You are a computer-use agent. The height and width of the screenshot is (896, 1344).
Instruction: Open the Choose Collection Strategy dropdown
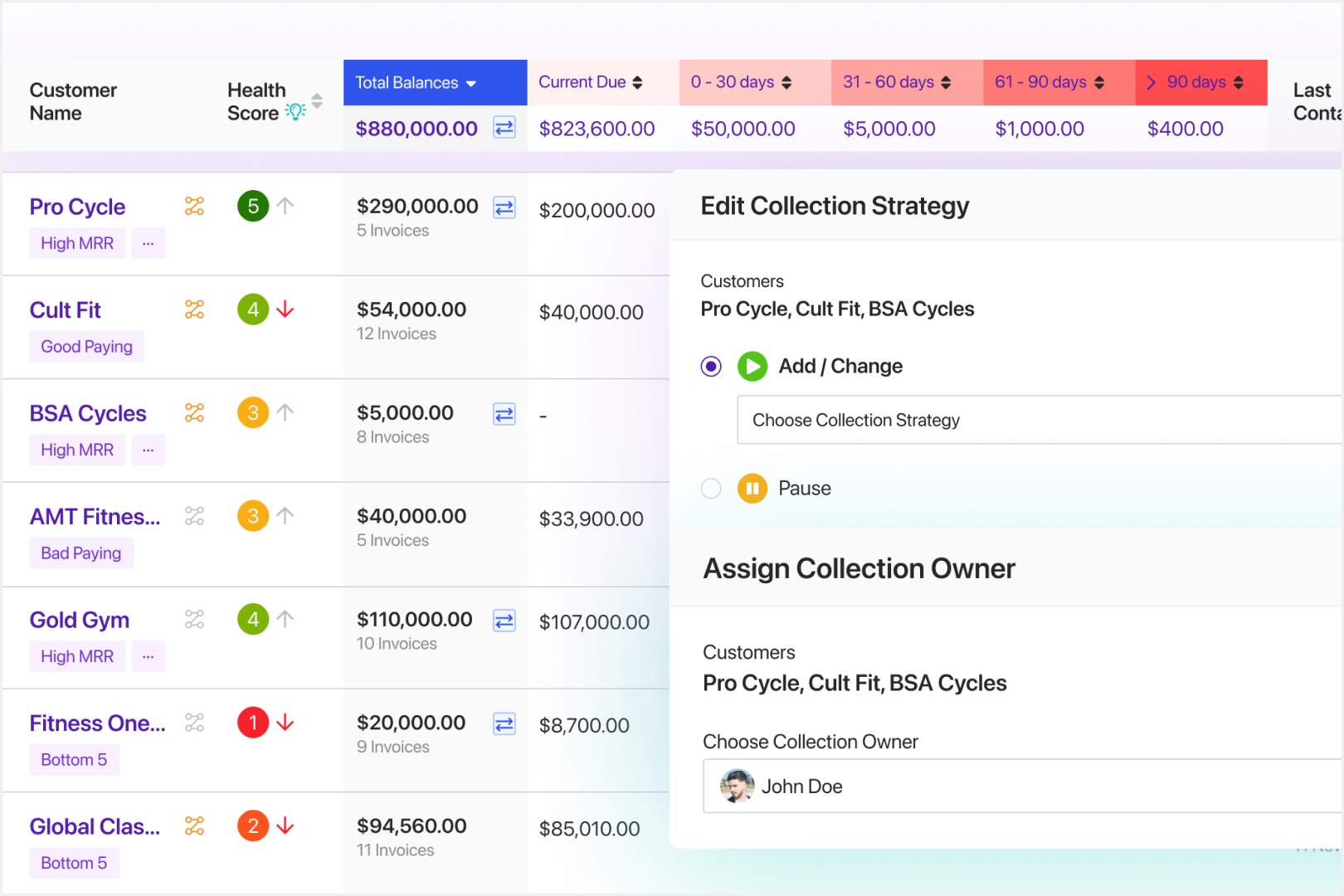point(1040,420)
